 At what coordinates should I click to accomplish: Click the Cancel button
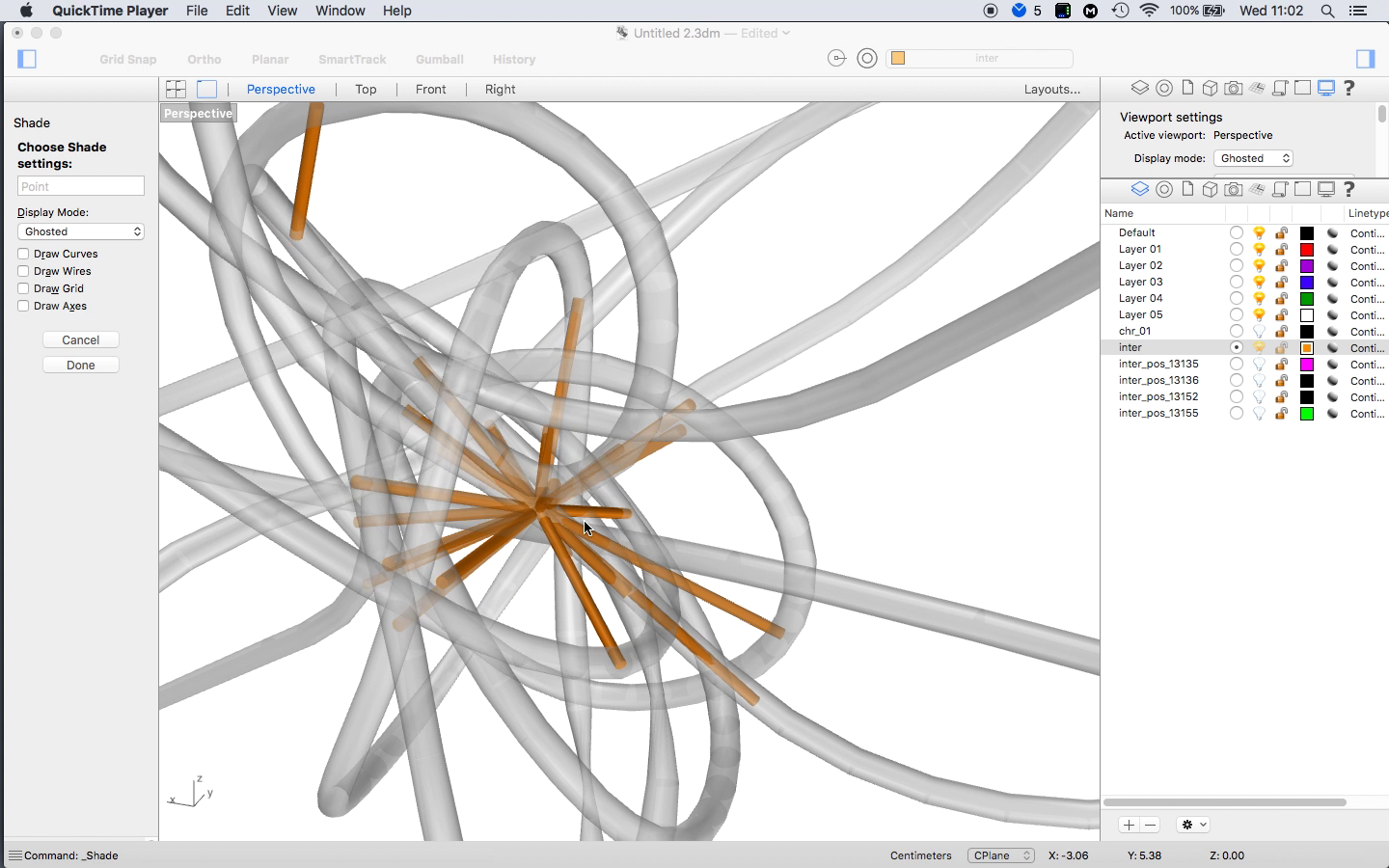(81, 339)
